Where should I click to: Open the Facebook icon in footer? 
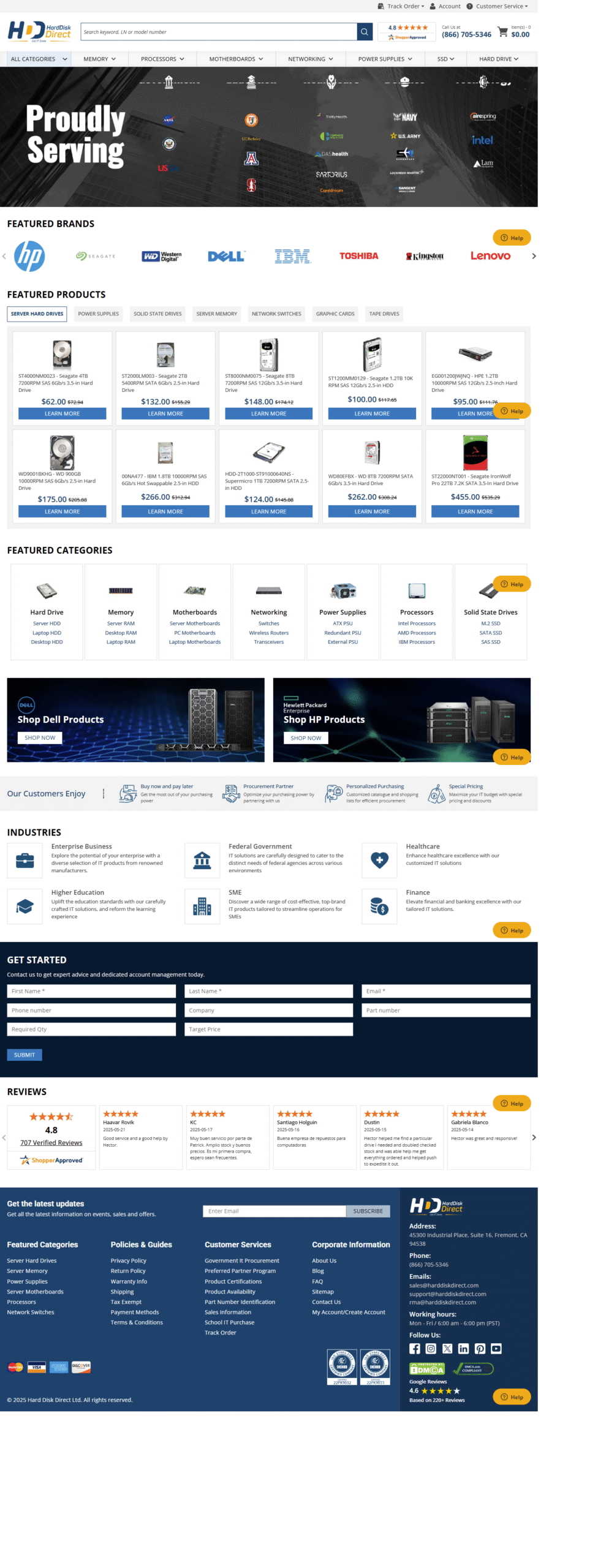click(415, 1348)
